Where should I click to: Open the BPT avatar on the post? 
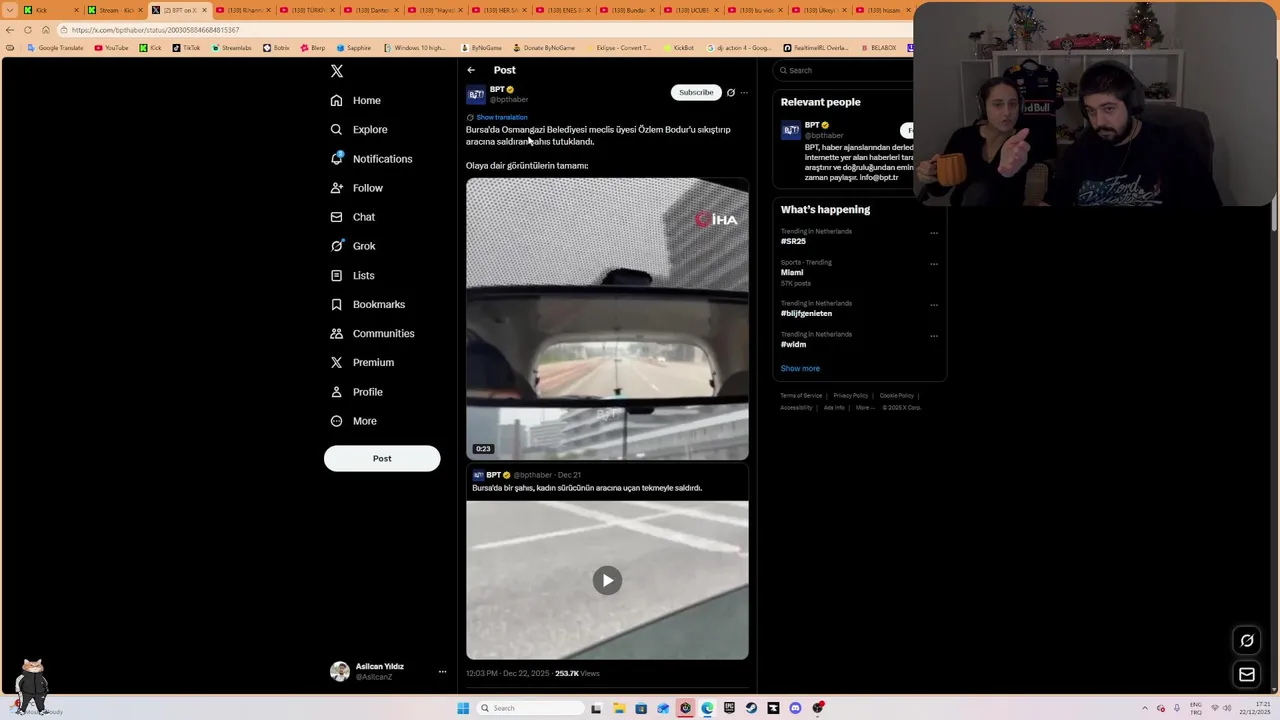[x=476, y=95]
